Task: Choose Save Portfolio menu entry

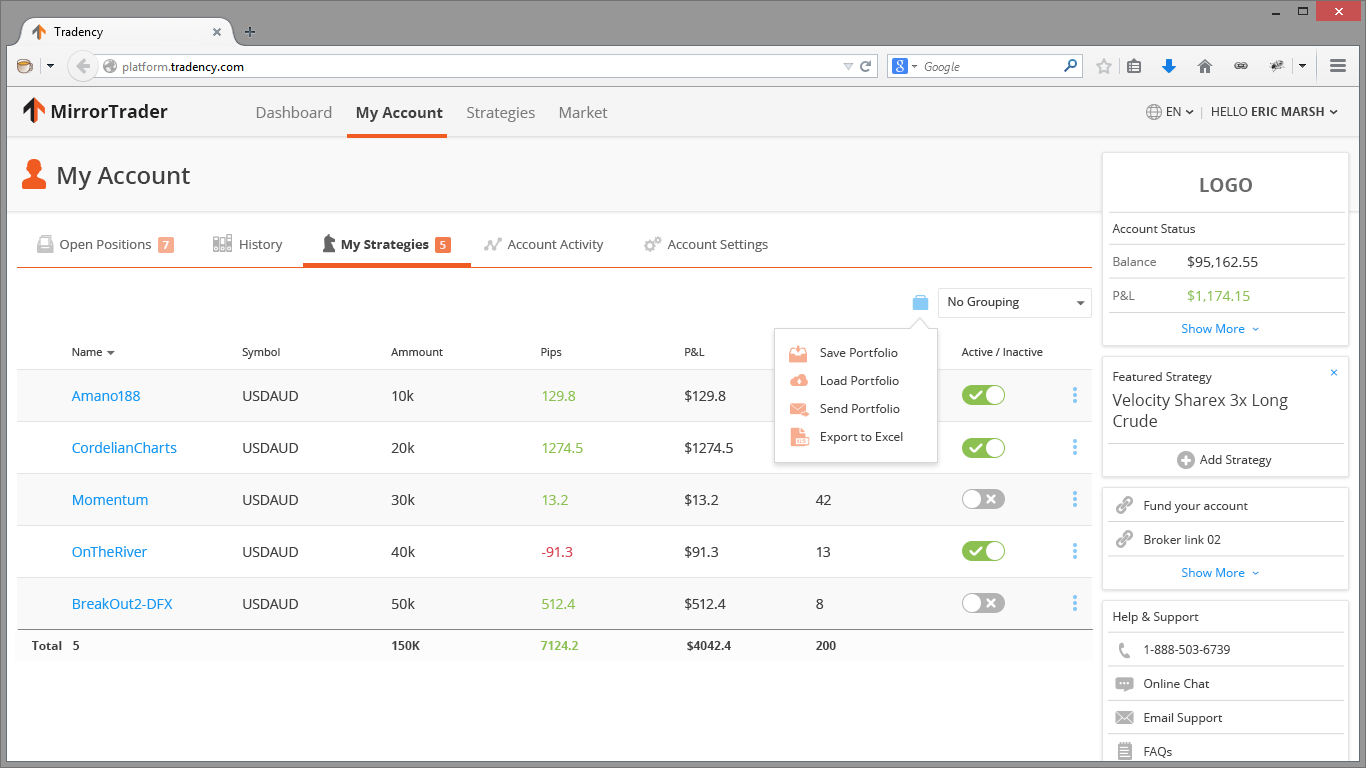Action: pos(856,353)
